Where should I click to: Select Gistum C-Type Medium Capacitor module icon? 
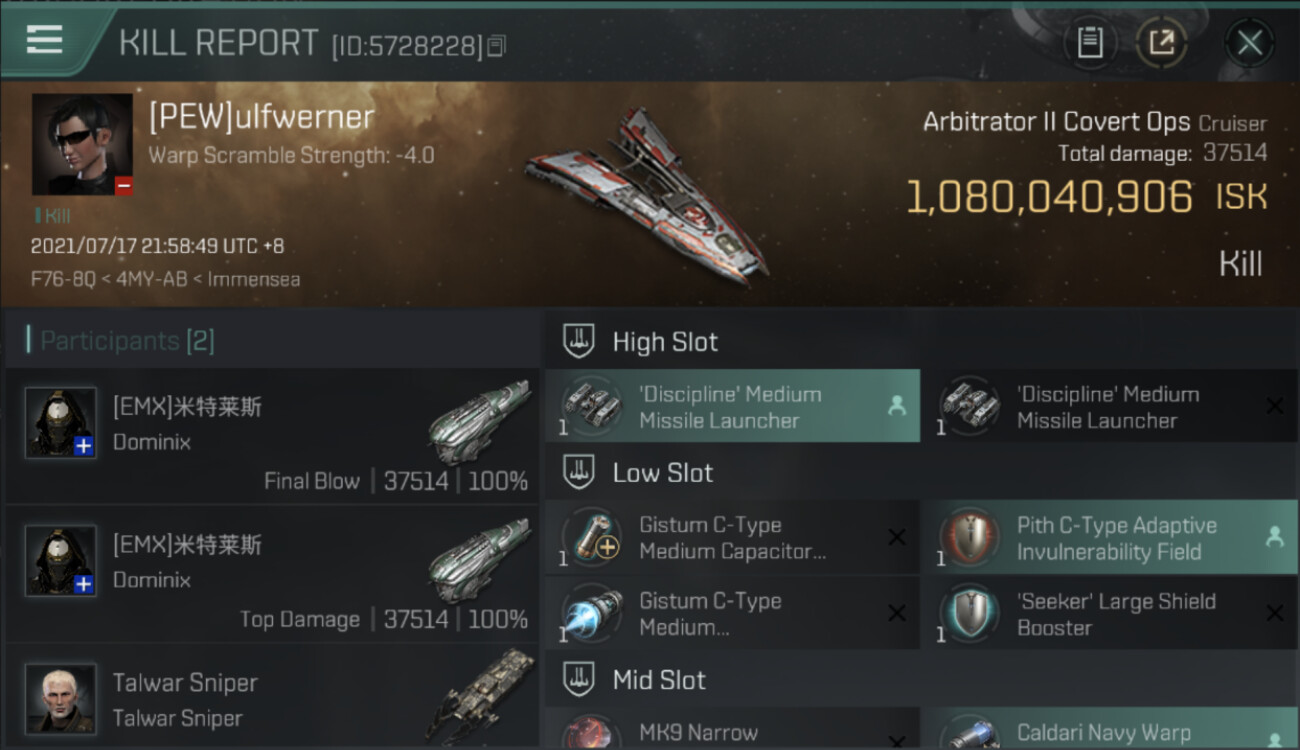click(592, 537)
